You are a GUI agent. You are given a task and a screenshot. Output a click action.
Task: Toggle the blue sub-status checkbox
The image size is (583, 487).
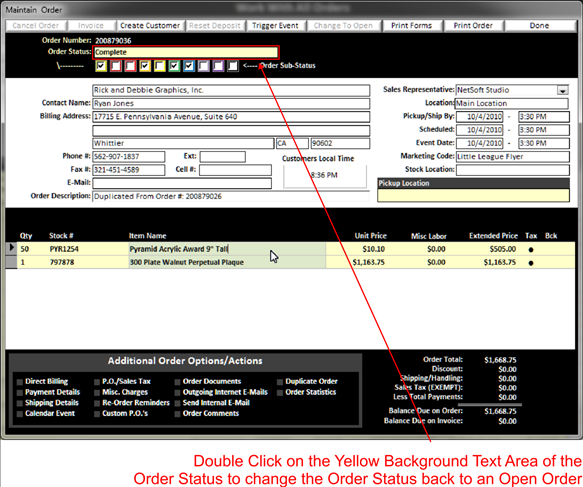[189, 66]
